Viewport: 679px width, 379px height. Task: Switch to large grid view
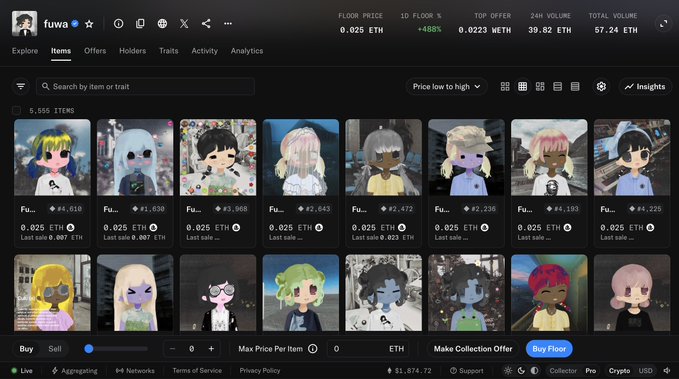tap(505, 87)
